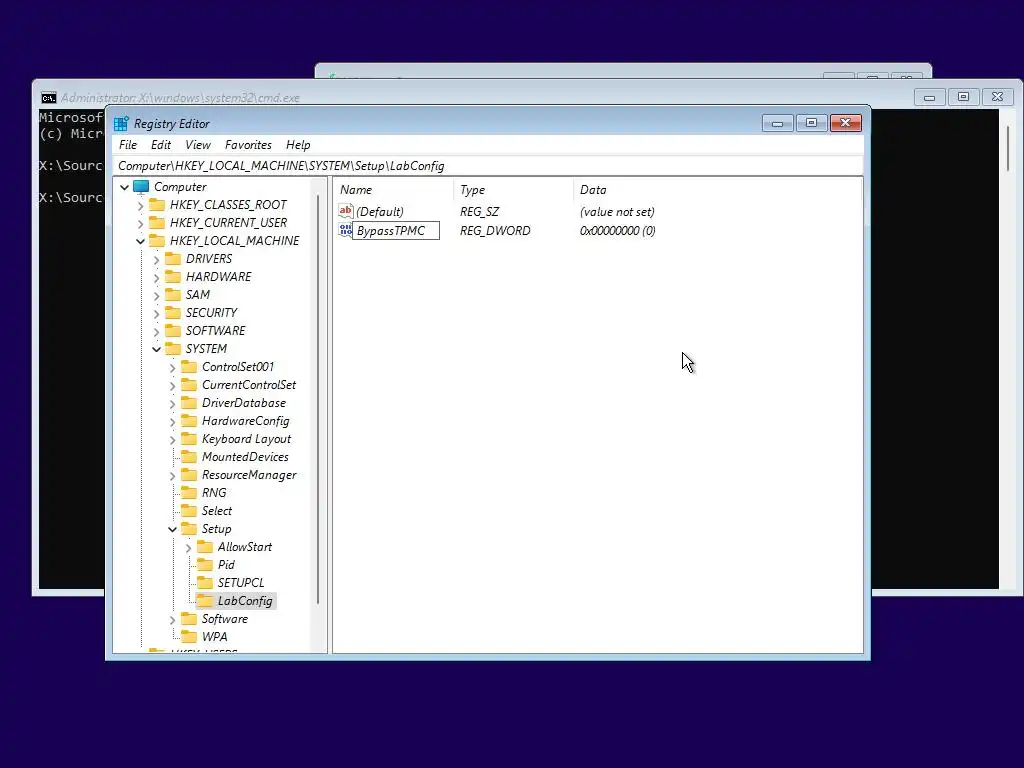Click the Setup folder icon
Image resolution: width=1024 pixels, height=768 pixels.
pyautogui.click(x=189, y=529)
